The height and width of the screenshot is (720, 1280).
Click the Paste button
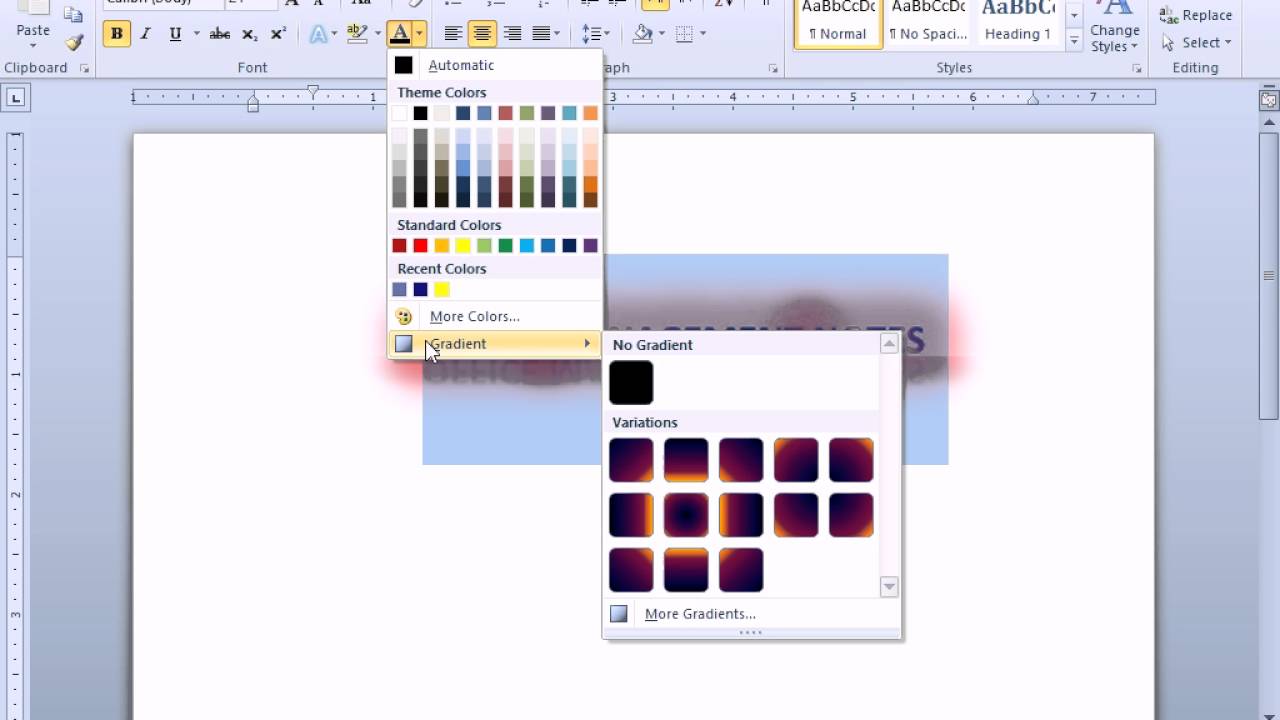point(32,26)
